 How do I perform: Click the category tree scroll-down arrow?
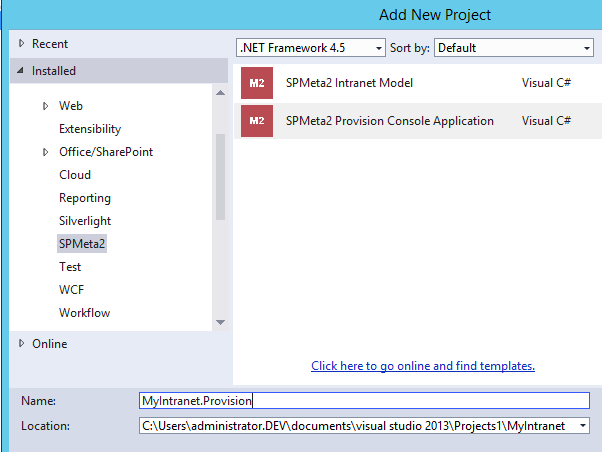[x=220, y=322]
